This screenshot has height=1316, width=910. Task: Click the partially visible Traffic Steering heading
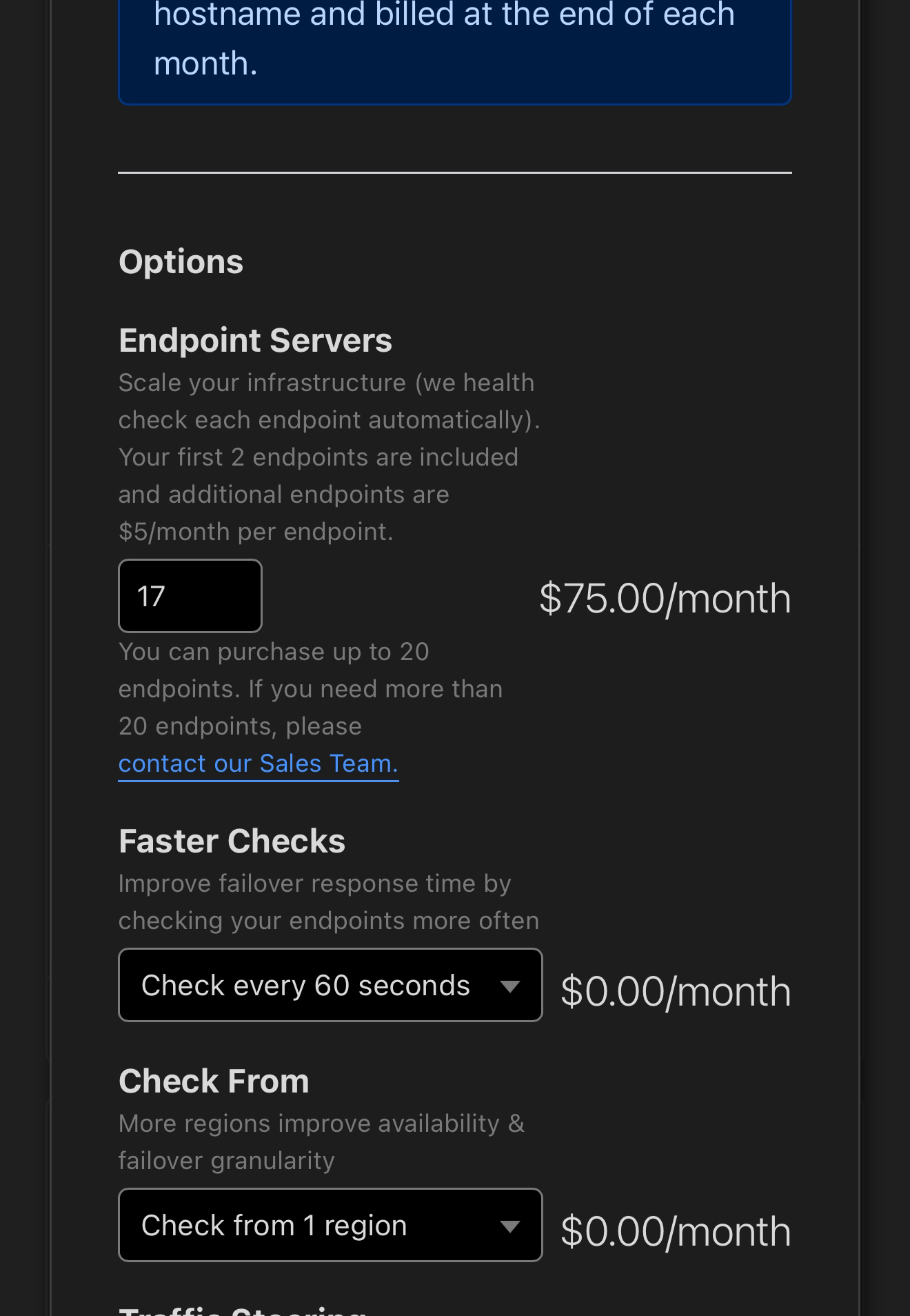coord(241,1309)
